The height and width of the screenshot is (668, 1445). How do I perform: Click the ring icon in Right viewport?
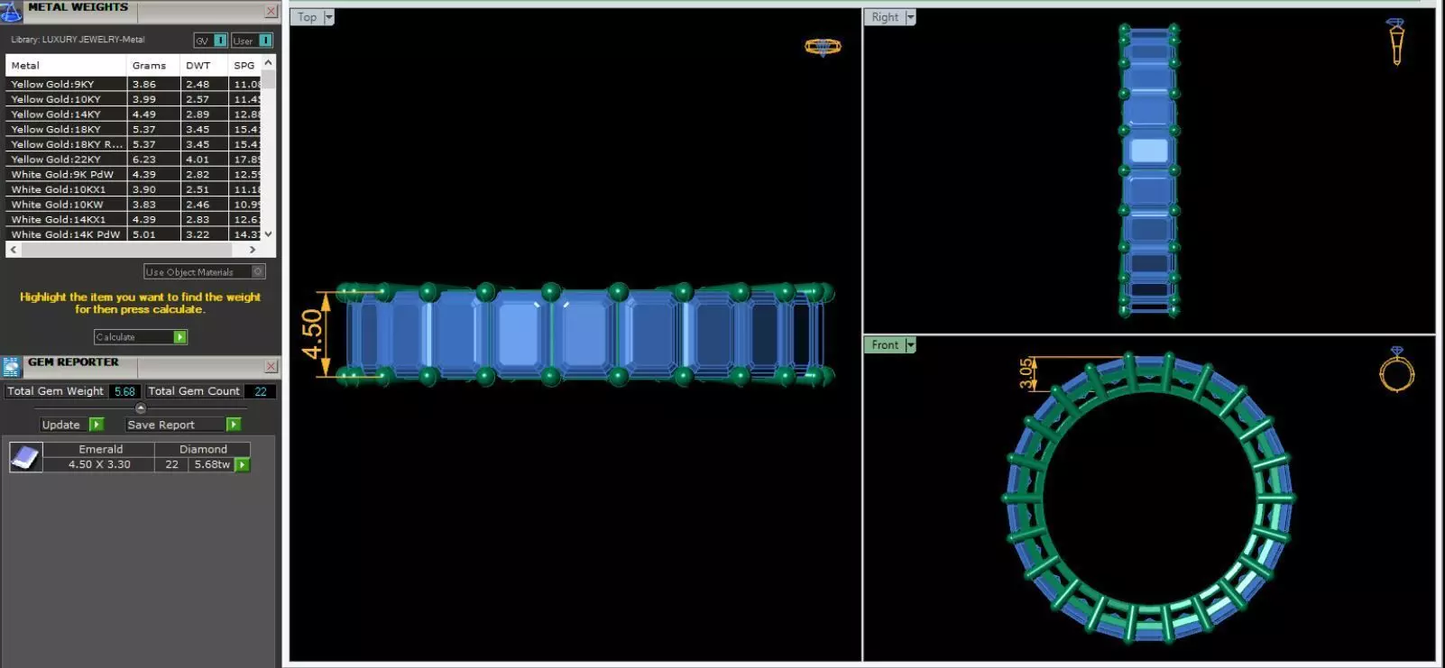coord(1397,42)
